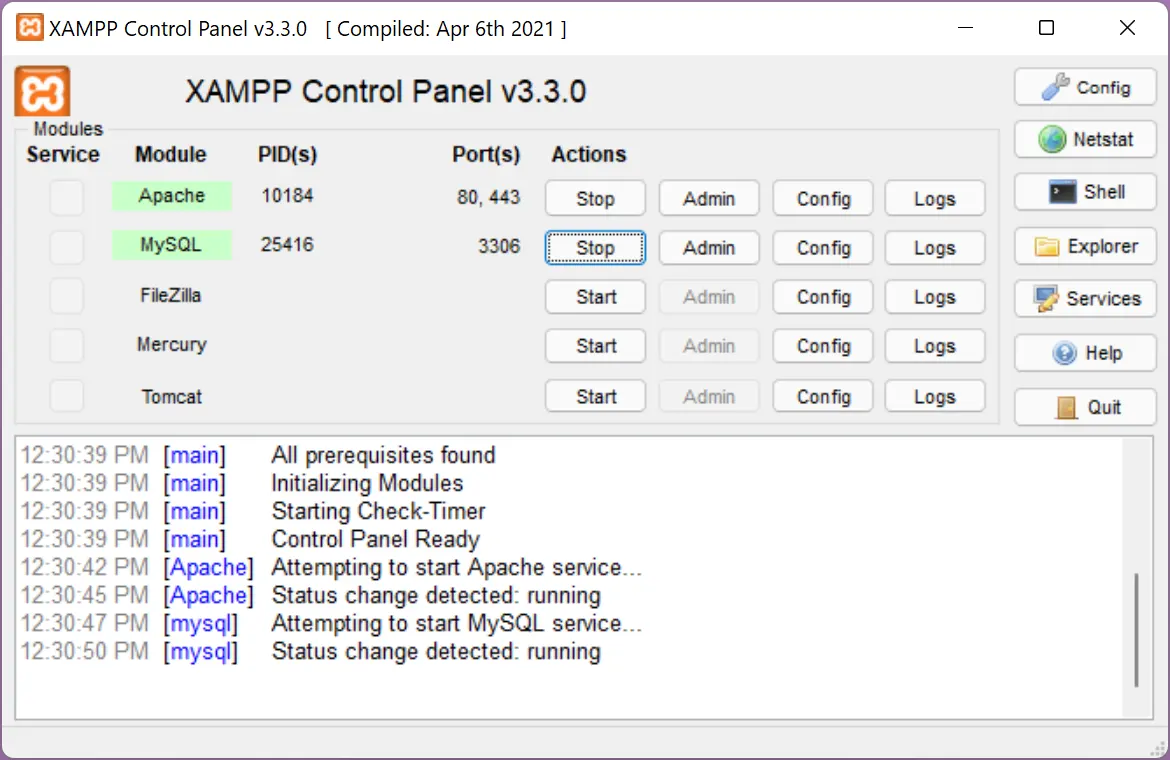This screenshot has width=1170, height=760.
Task: Quit XAMPP using the door icon
Action: 1067,408
